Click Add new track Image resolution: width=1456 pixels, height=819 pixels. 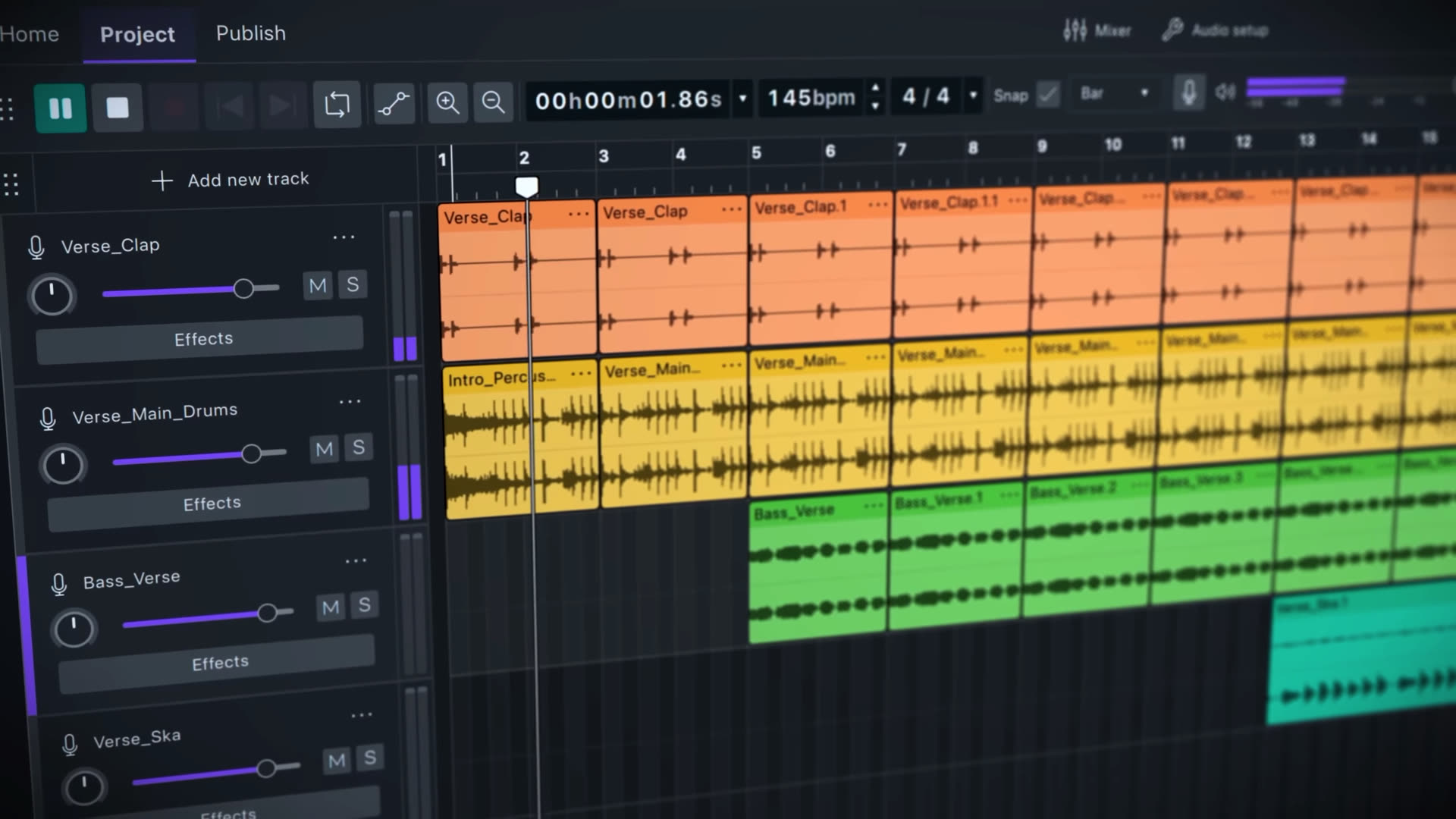(231, 179)
